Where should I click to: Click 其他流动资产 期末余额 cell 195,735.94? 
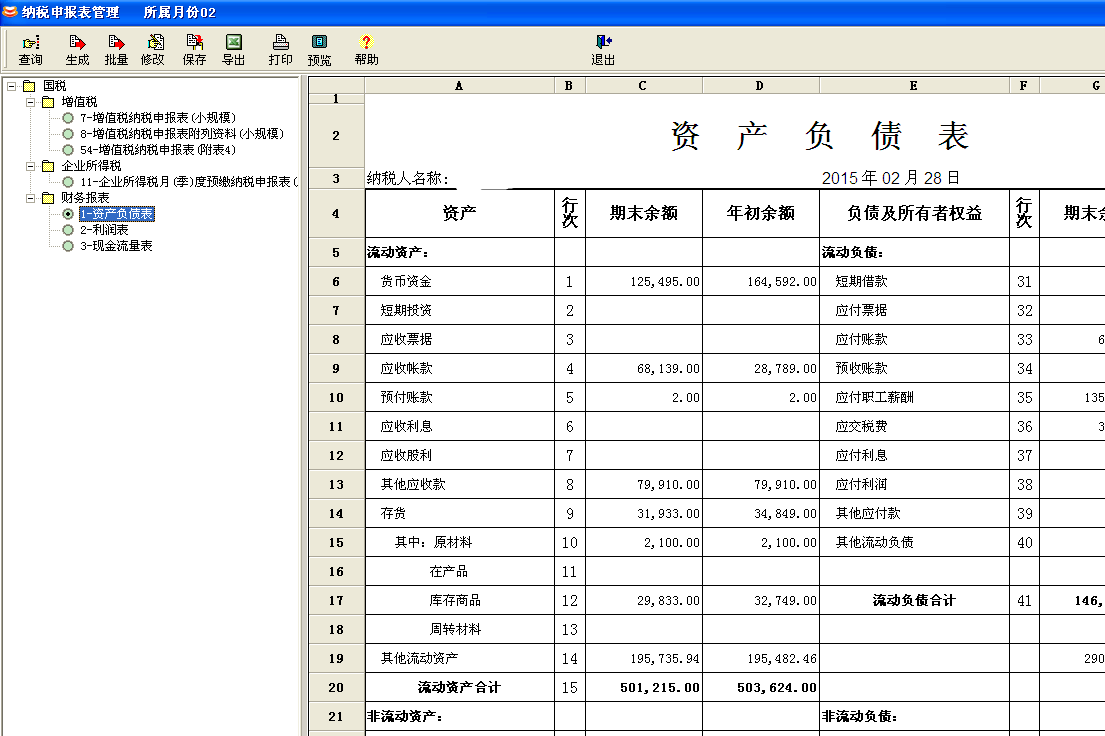[x=643, y=658]
